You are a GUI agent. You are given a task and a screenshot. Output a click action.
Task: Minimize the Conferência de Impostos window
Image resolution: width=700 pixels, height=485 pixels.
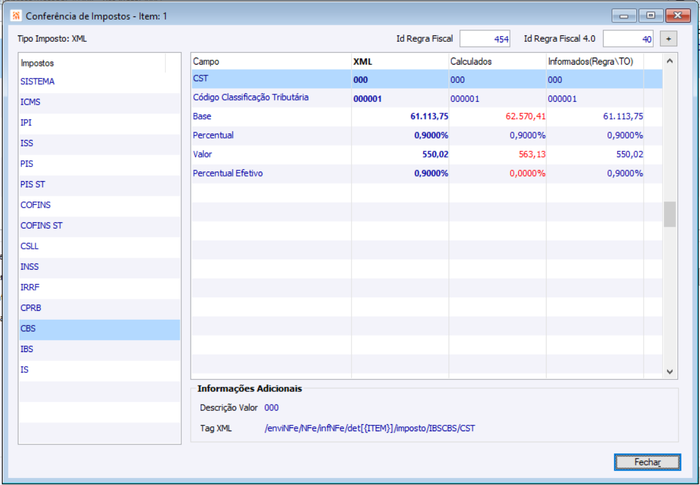point(624,16)
